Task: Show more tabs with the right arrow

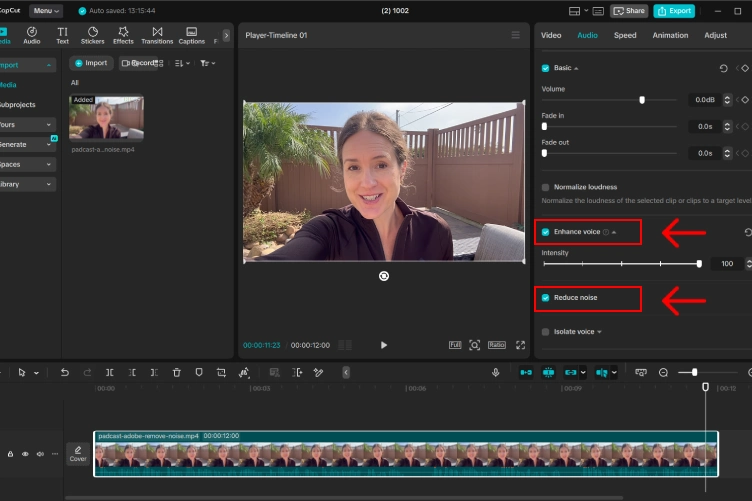Action: [x=226, y=35]
